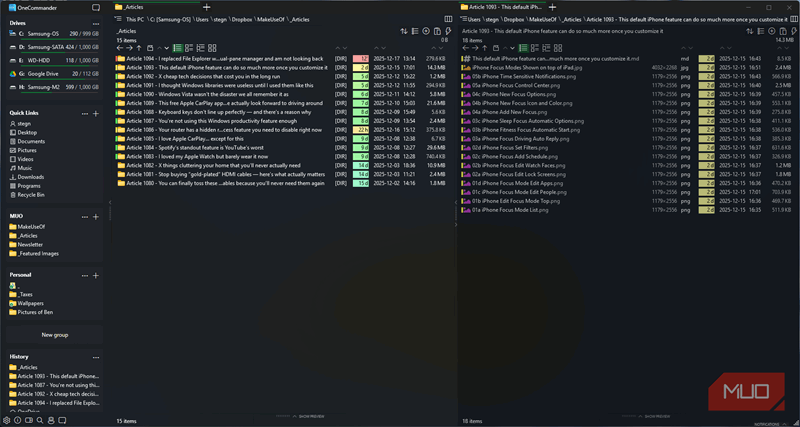Go back in left _Articles pane
This screenshot has width=800, height=427.
120,48
